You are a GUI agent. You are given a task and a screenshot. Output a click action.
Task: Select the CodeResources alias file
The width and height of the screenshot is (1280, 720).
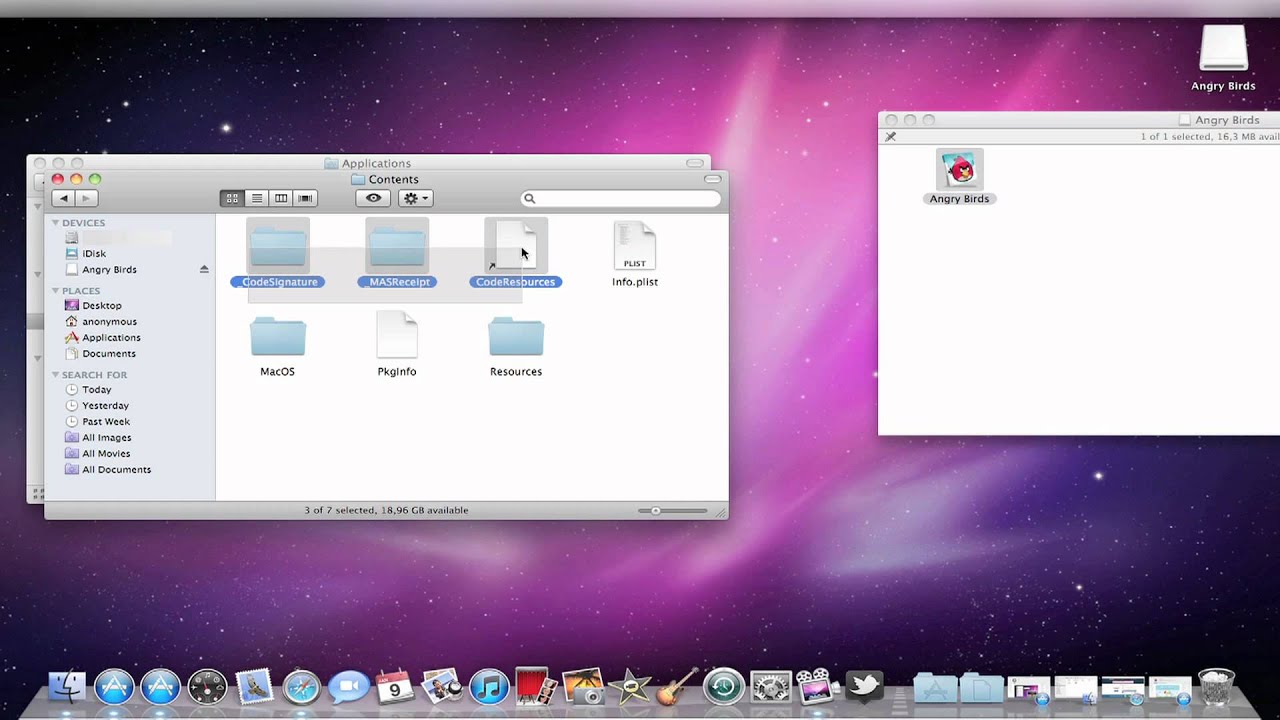pos(516,254)
